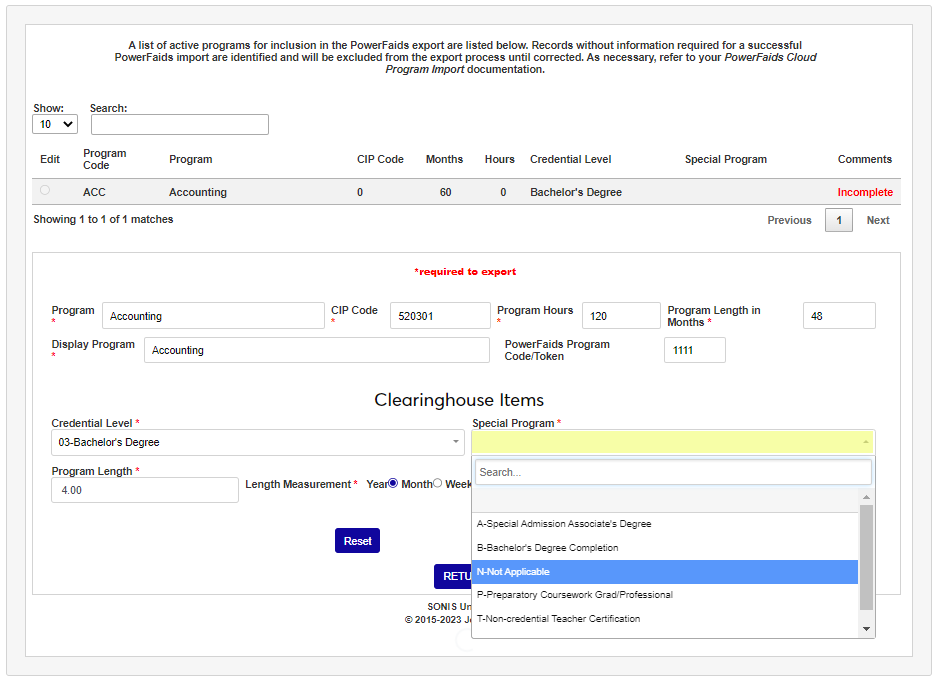
Task: Click page 1 pagination button
Action: (838, 220)
